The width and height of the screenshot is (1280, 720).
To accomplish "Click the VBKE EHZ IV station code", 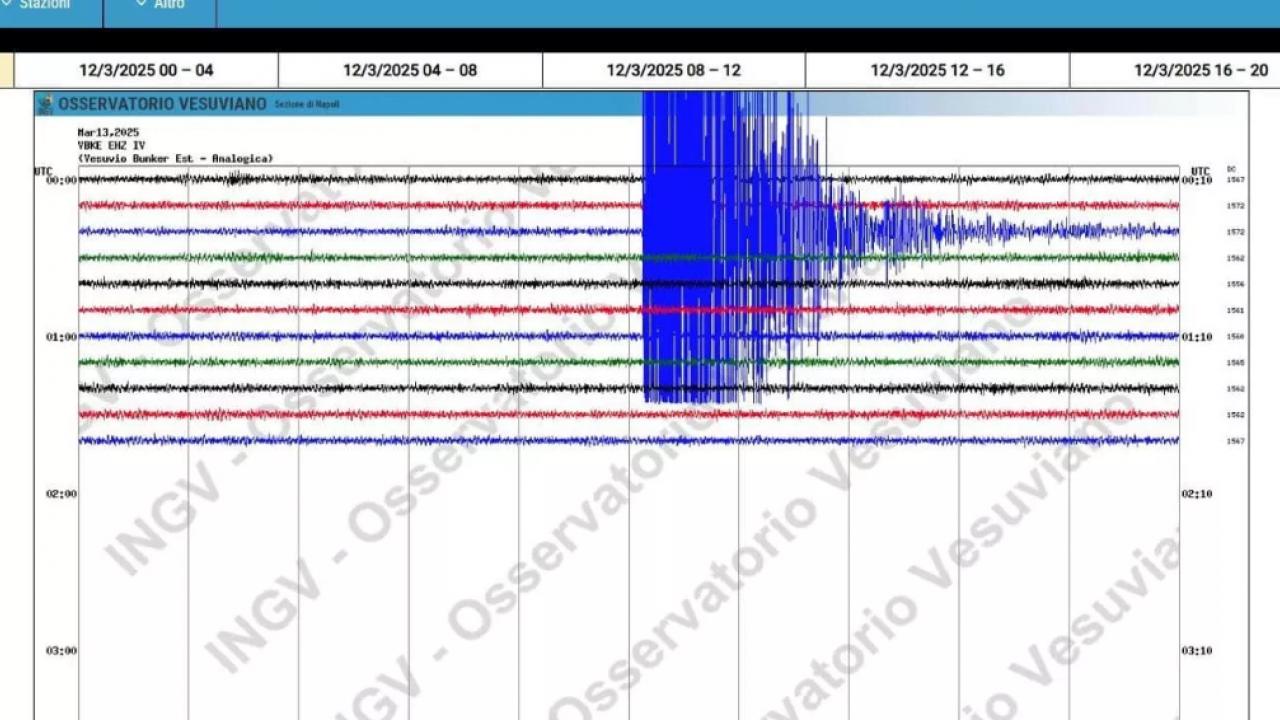I will [111, 145].
